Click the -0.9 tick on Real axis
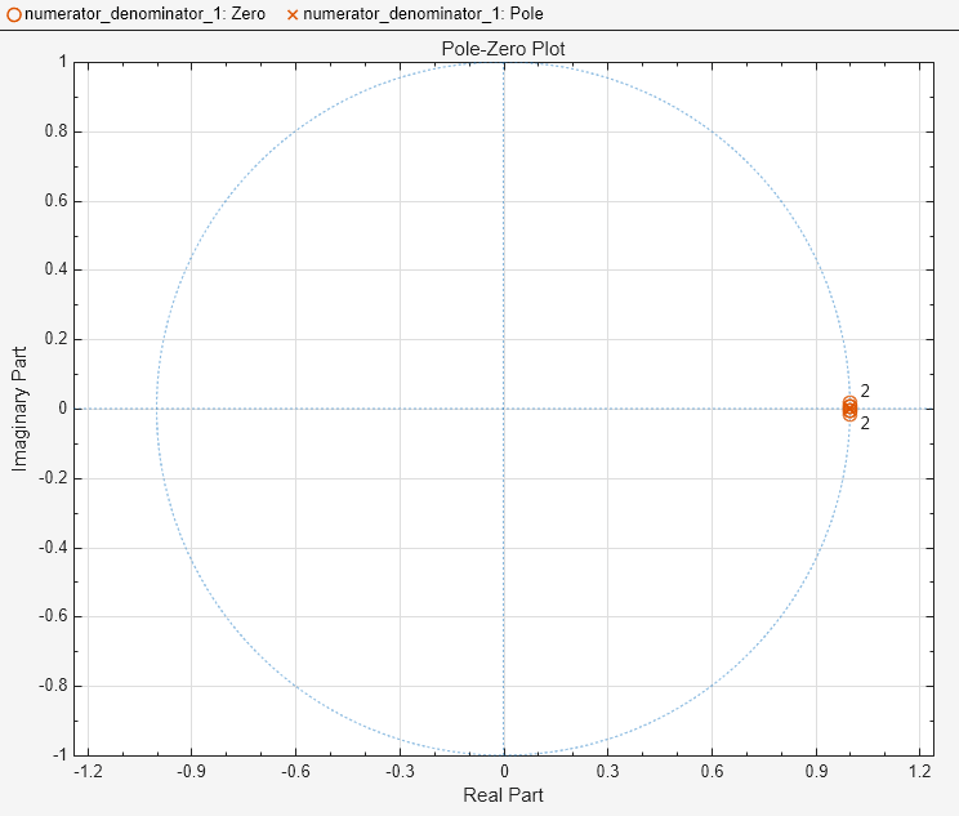The image size is (959, 816). (191, 771)
